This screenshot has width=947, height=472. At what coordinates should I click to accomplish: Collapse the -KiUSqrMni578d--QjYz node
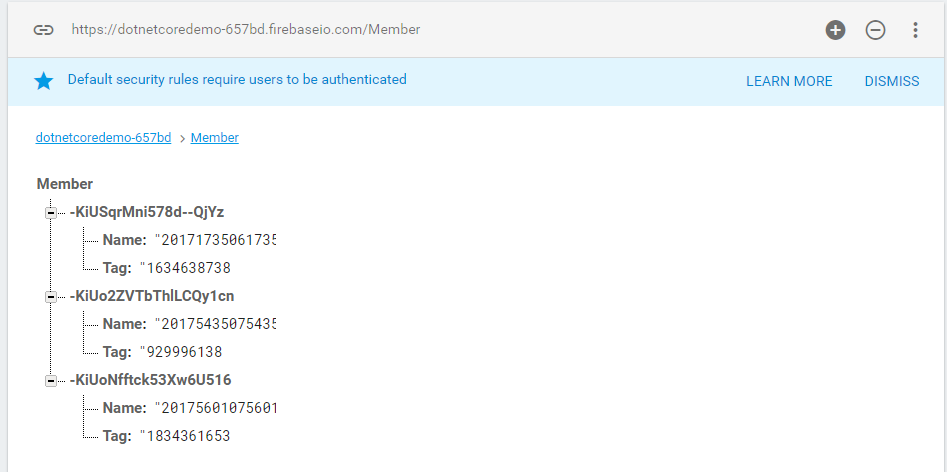(x=50, y=212)
